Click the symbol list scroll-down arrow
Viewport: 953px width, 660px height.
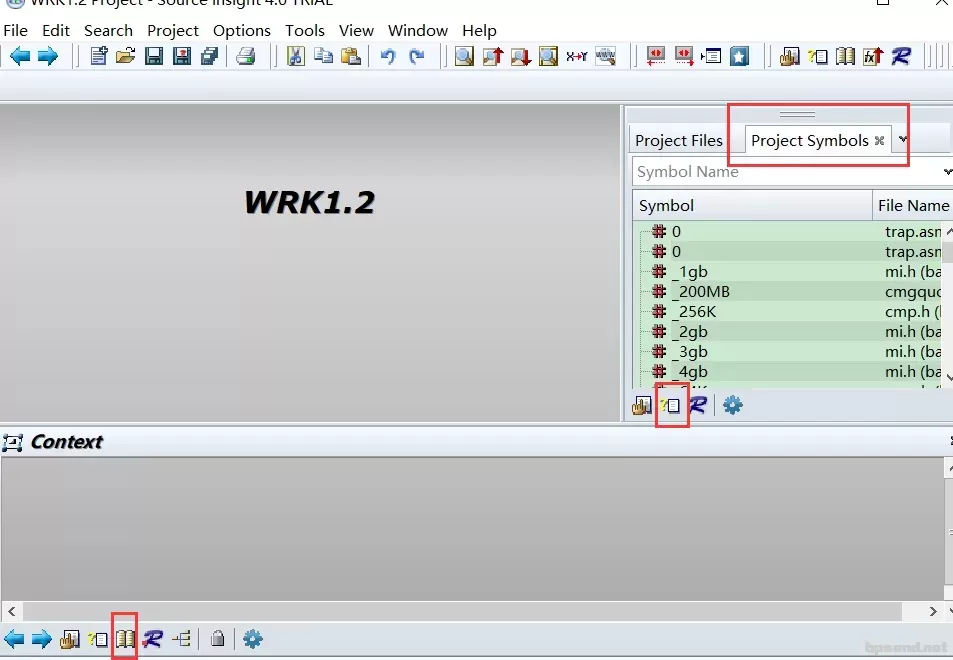(949, 377)
